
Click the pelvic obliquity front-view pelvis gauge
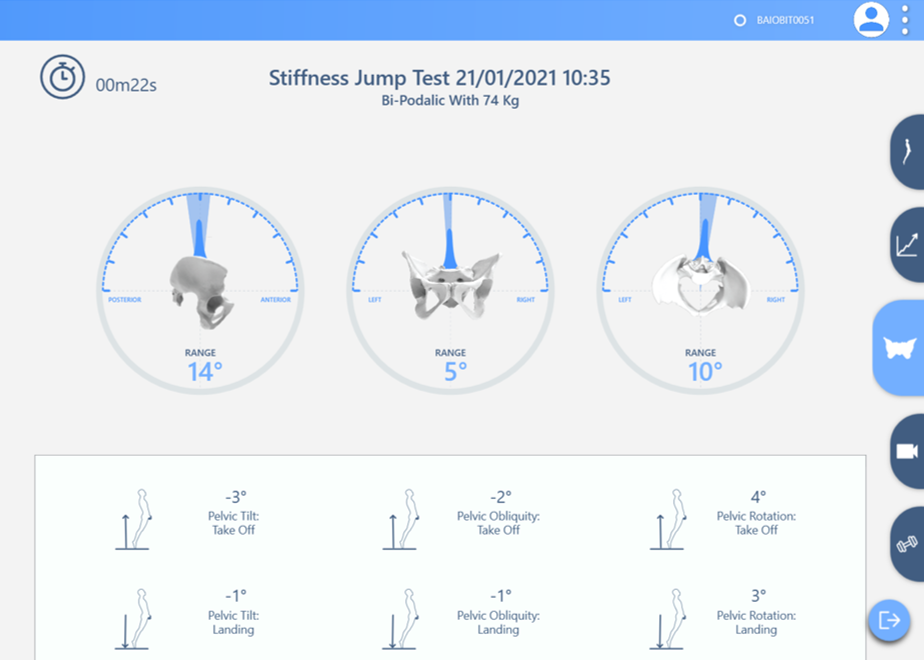pyautogui.click(x=450, y=291)
